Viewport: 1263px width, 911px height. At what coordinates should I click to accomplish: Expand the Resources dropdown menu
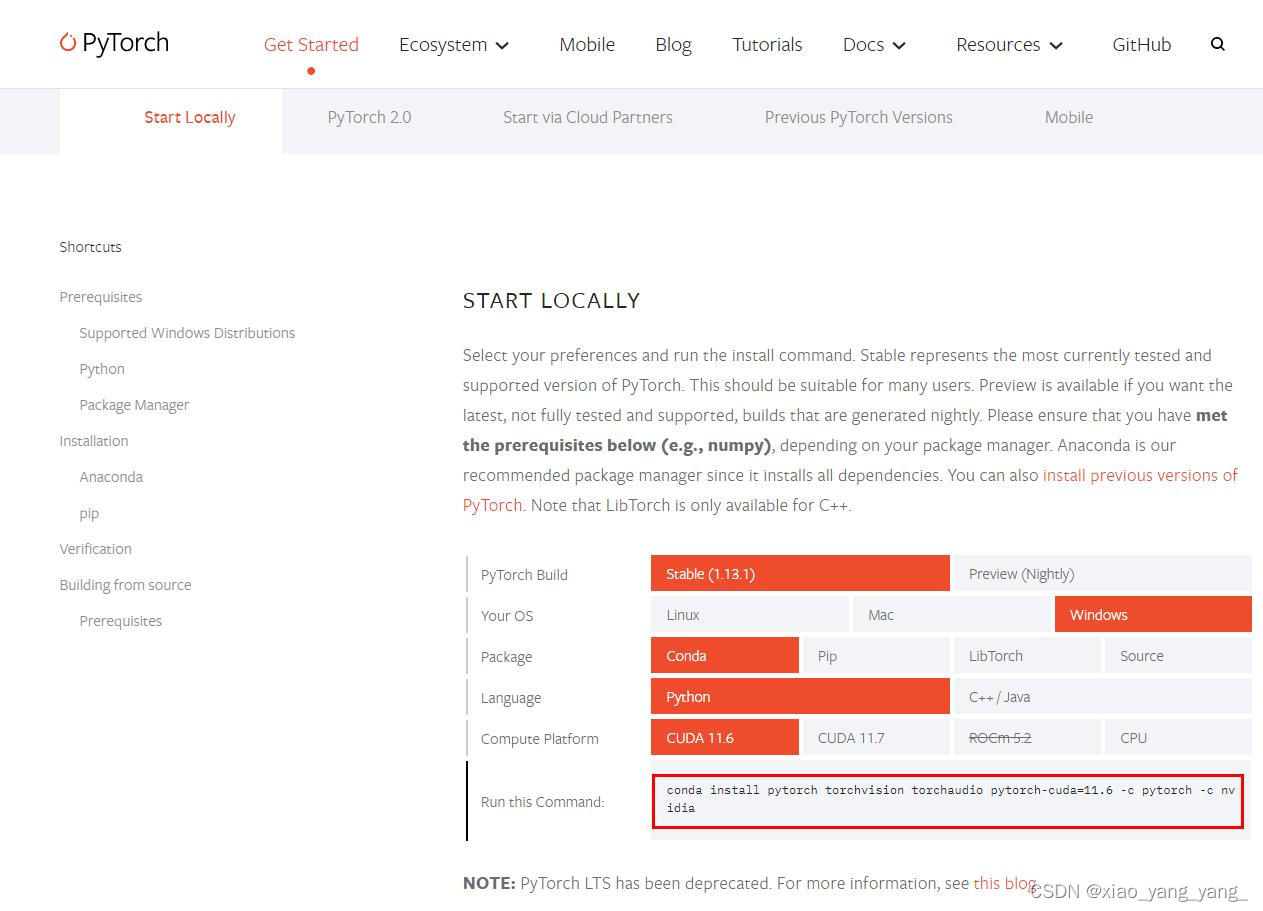1009,44
